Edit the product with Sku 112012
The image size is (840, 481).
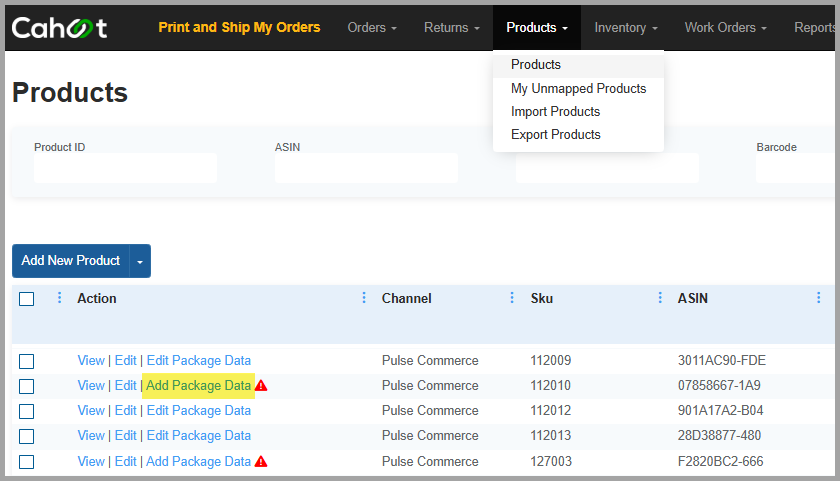click(126, 411)
